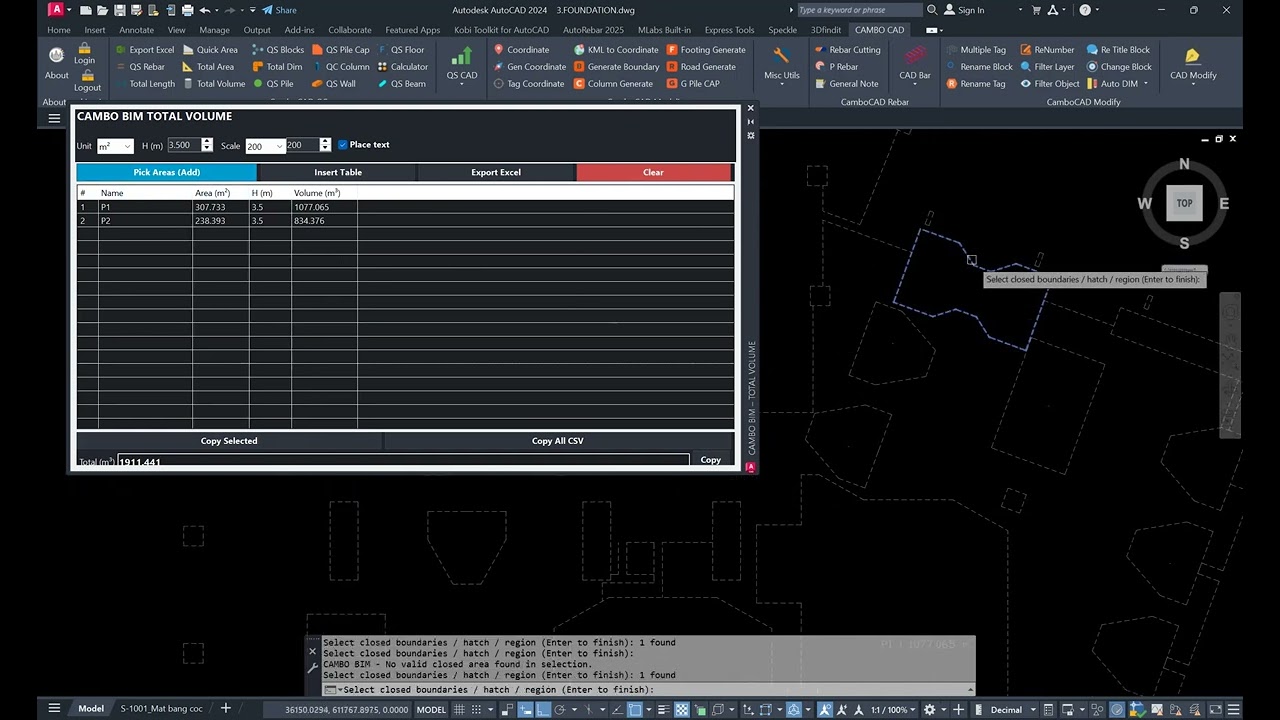
Task: Open the Road Generate tool
Action: point(701,67)
